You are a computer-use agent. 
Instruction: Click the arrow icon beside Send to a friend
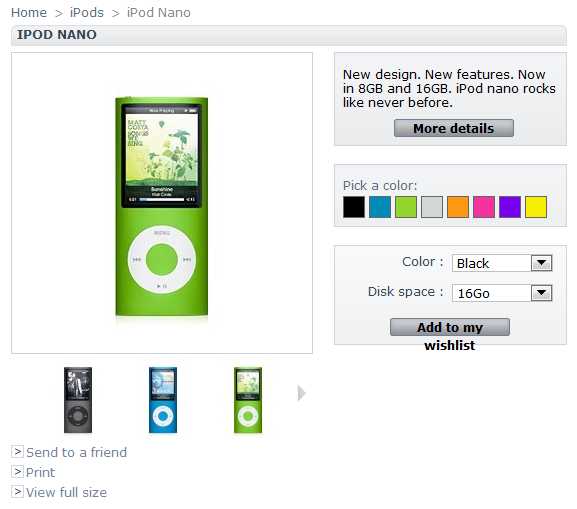pos(17,451)
